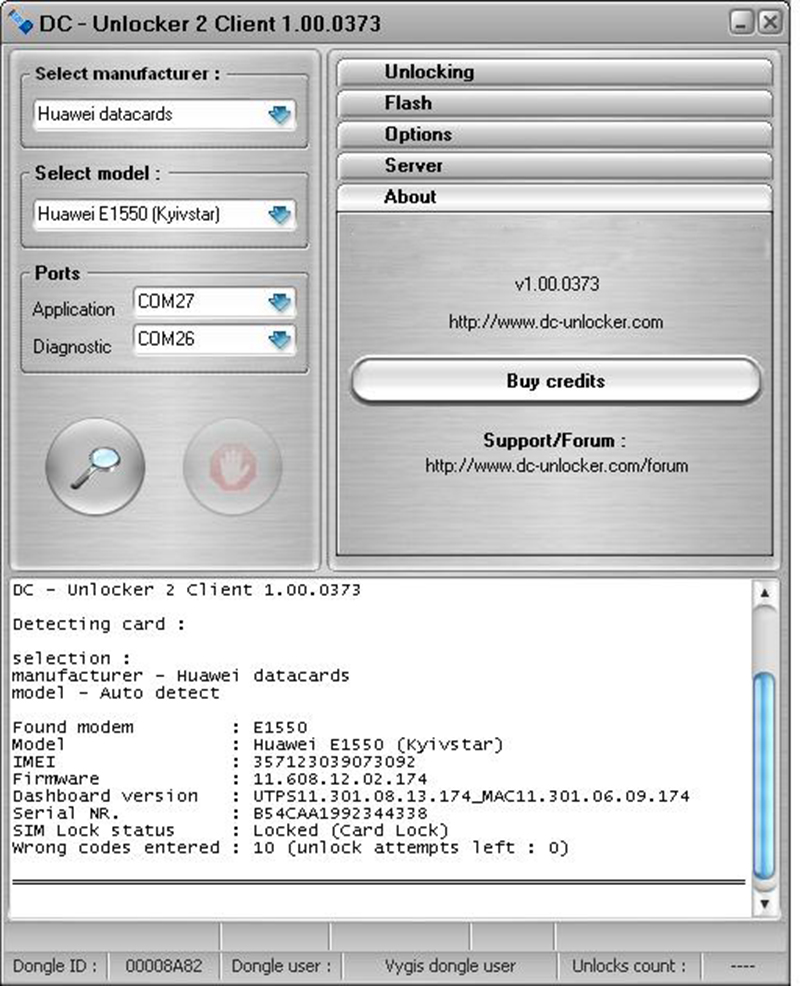
Task: Open the dc-unlocker.com website link
Action: point(555,322)
